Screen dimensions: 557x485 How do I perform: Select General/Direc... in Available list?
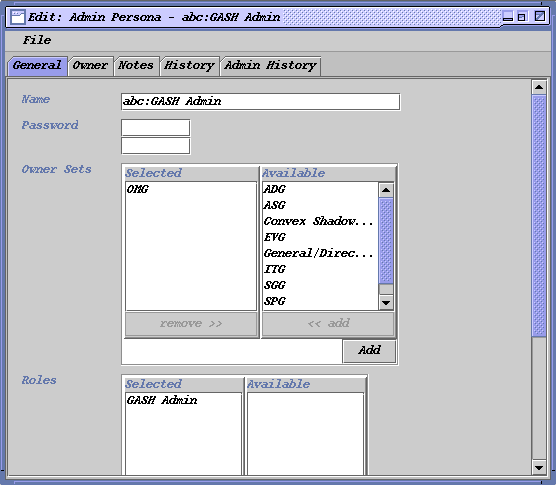pyautogui.click(x=320, y=253)
